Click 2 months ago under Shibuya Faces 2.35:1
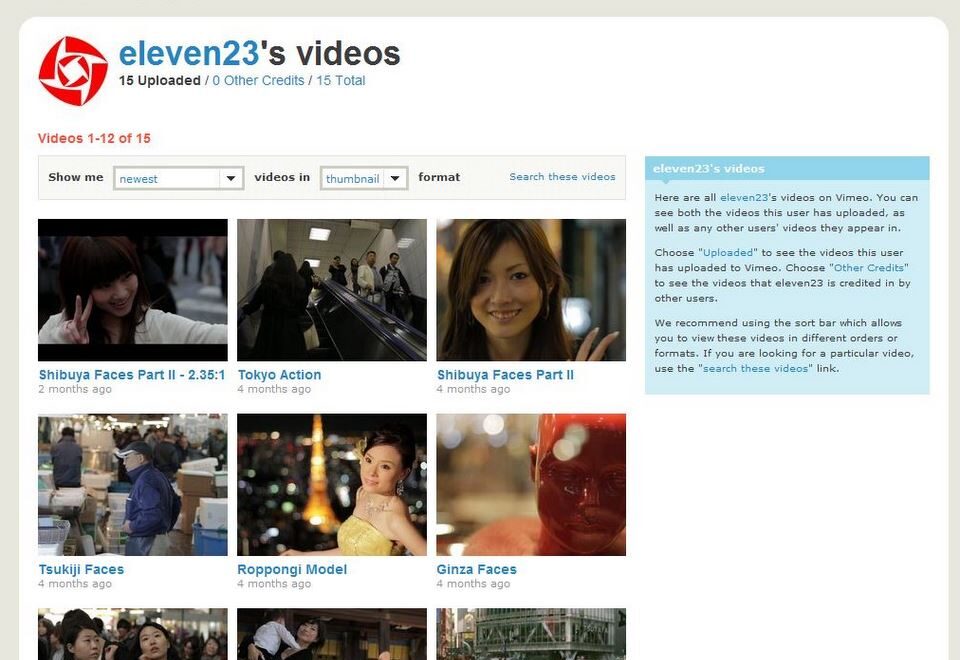Viewport: 960px width, 660px height. 75,389
